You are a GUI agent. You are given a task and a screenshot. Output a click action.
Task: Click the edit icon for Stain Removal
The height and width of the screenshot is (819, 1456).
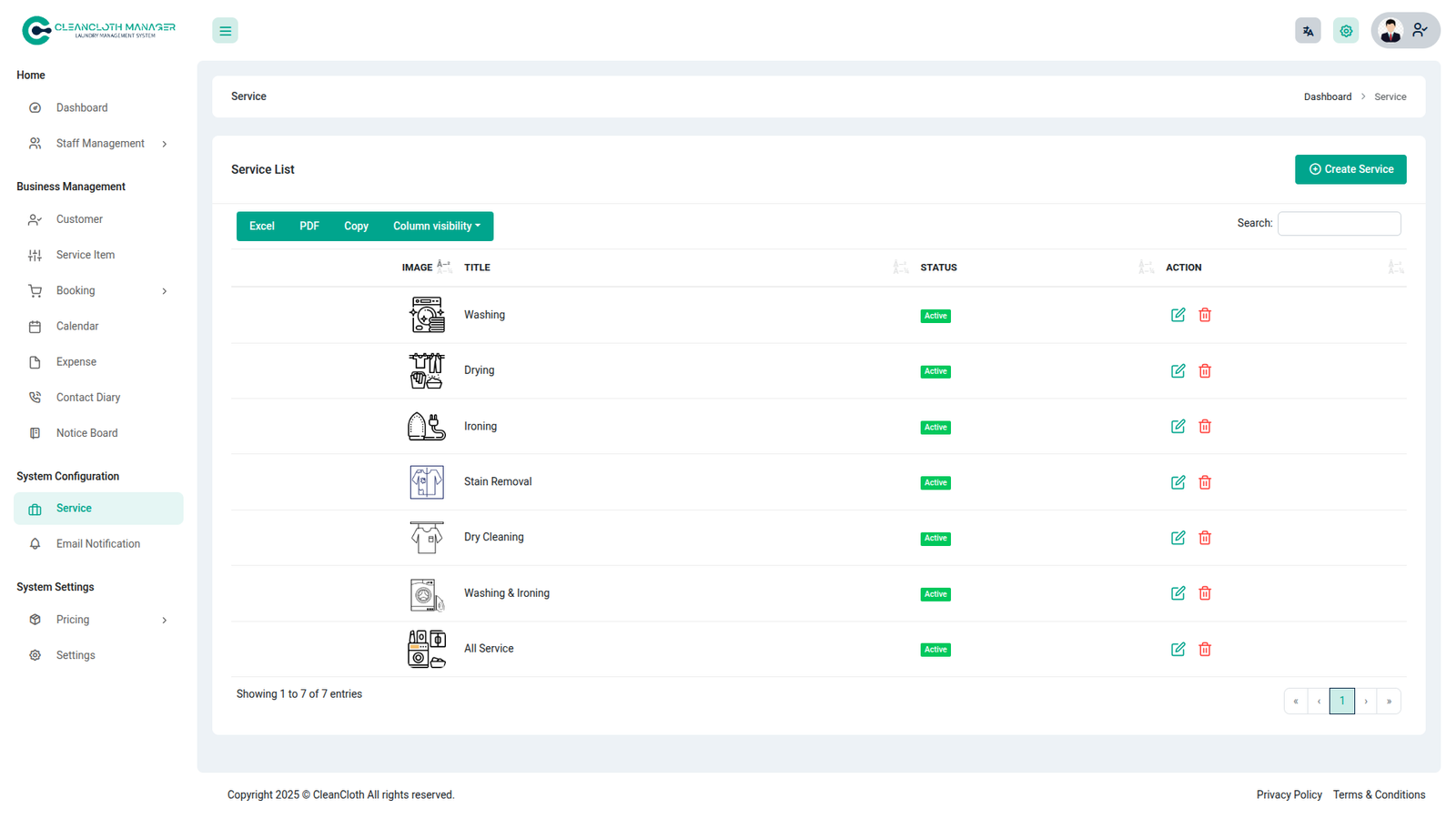pyautogui.click(x=1178, y=482)
